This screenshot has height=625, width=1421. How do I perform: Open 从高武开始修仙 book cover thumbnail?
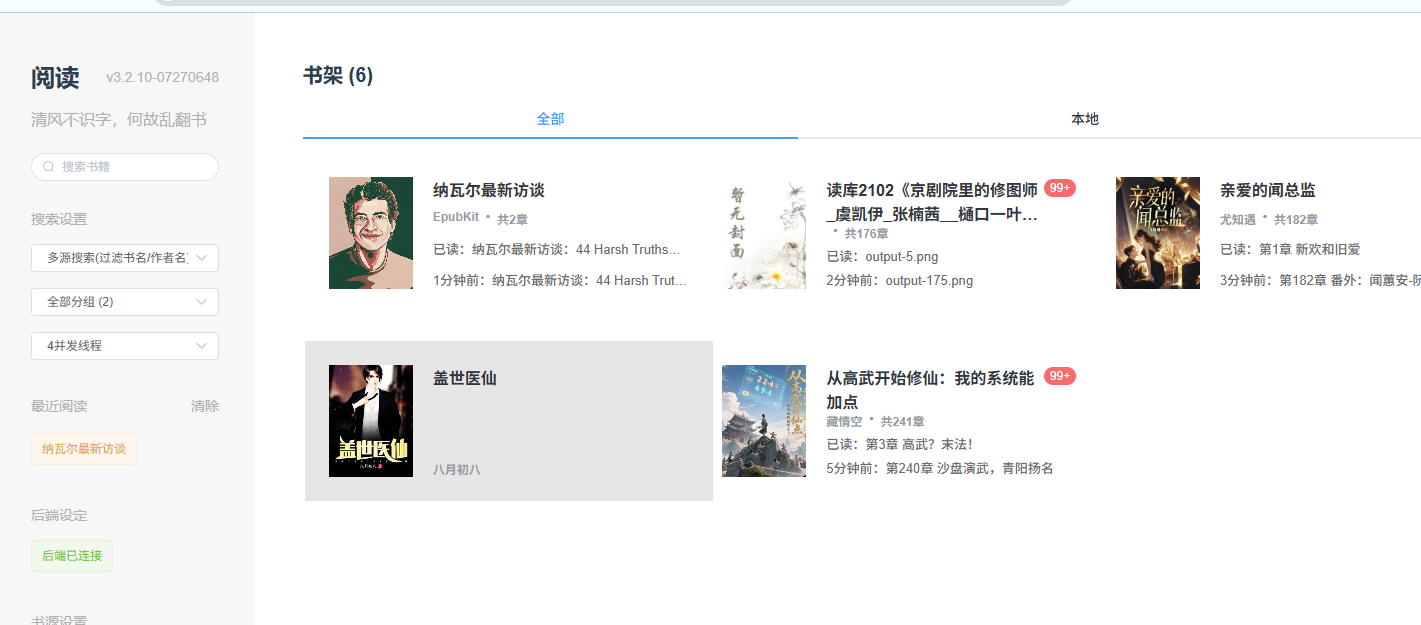[x=764, y=421]
